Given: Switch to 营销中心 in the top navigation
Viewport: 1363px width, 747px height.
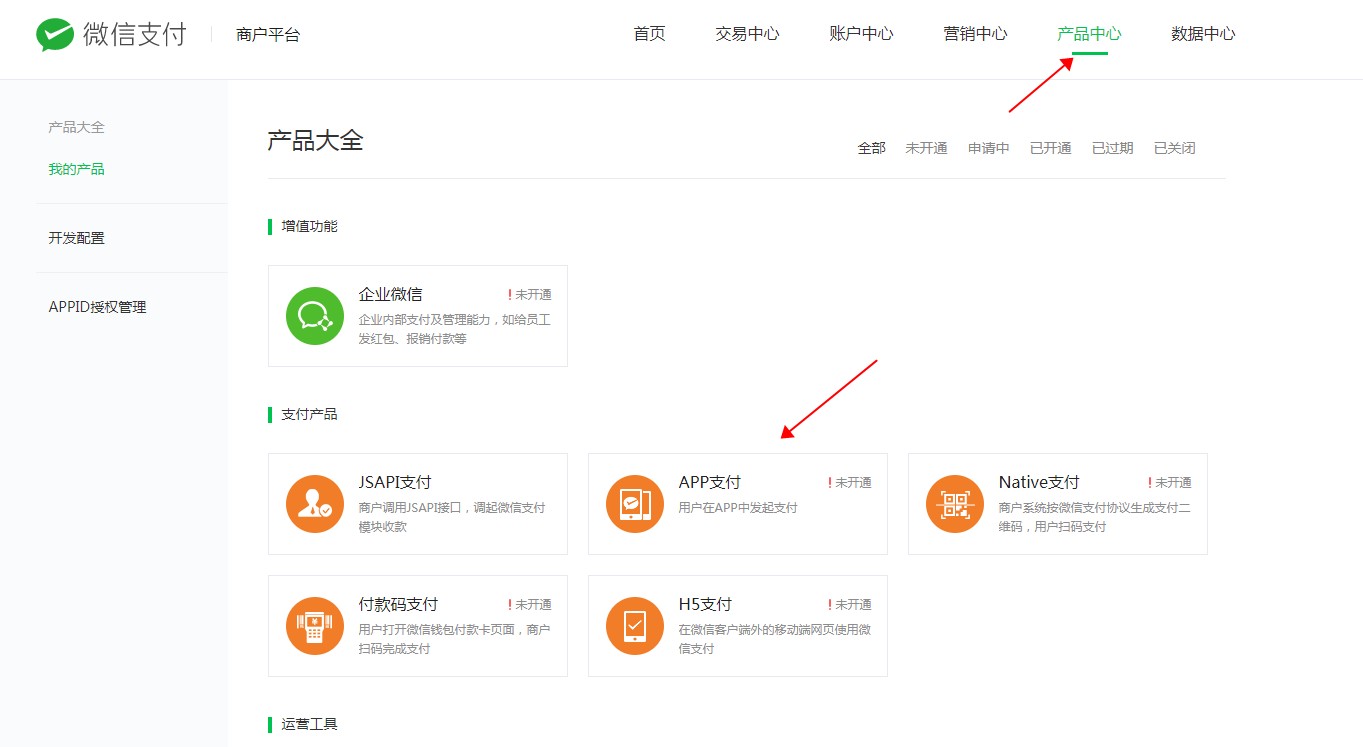Looking at the screenshot, I should [975, 34].
